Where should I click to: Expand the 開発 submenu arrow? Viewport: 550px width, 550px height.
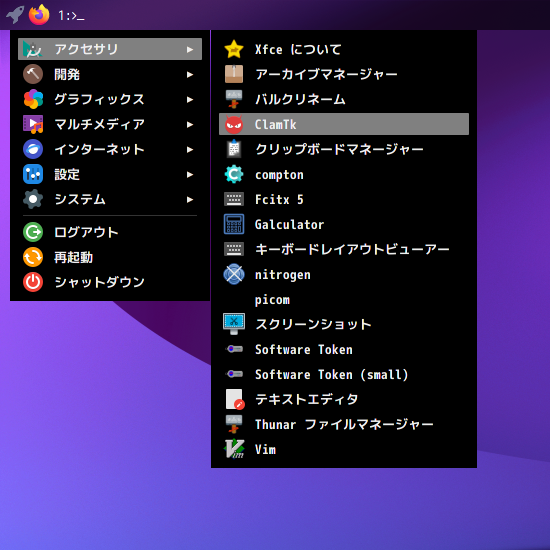pos(190,74)
